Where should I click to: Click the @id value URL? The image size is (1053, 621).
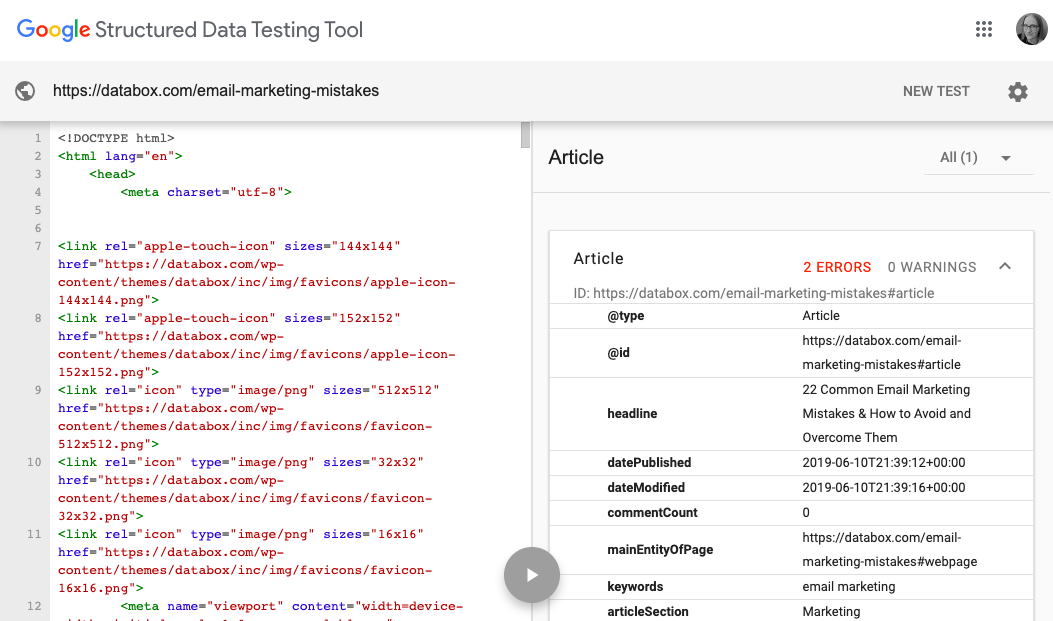tap(881, 353)
